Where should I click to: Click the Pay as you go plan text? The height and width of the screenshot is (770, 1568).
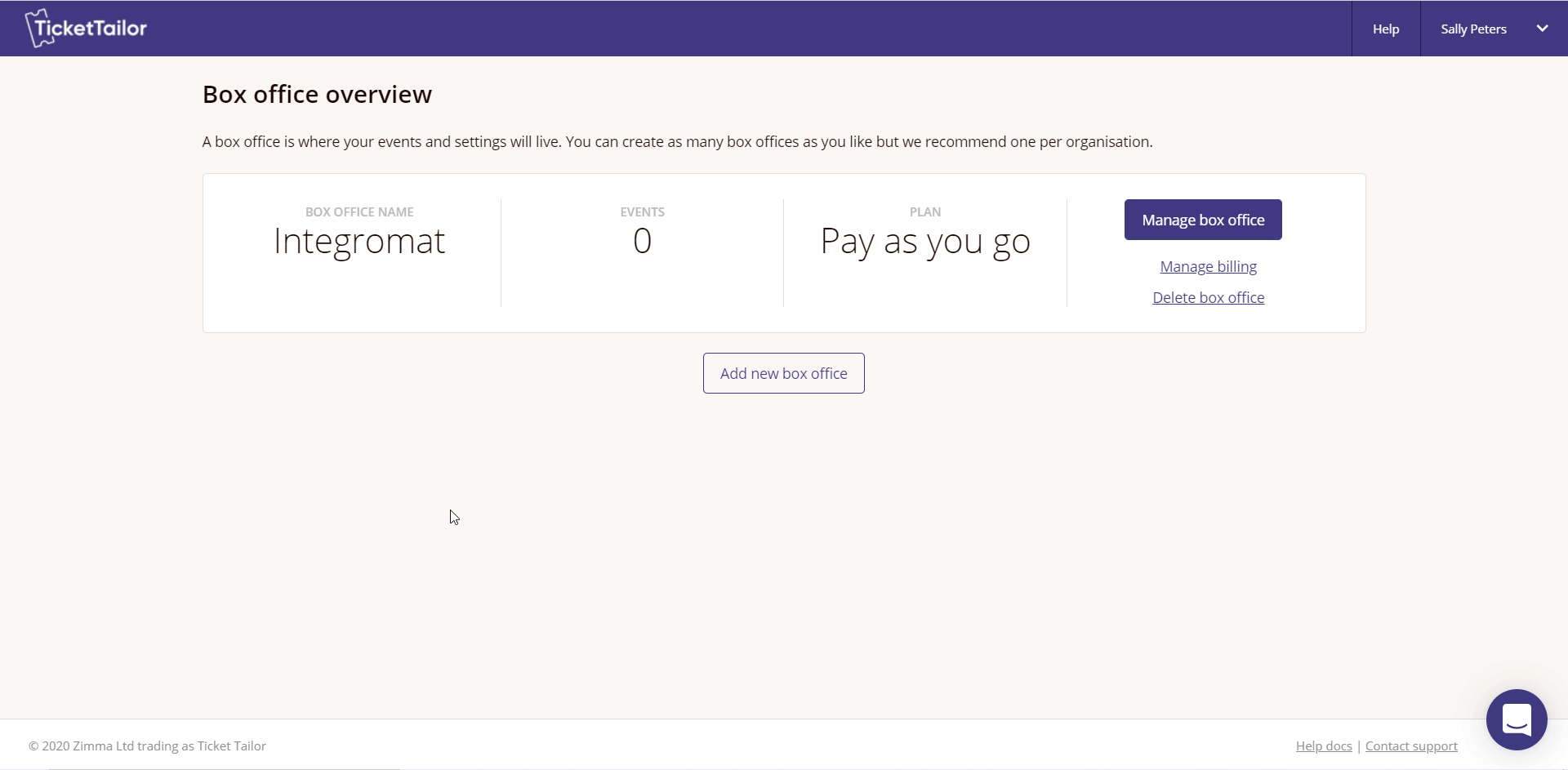[x=925, y=243]
